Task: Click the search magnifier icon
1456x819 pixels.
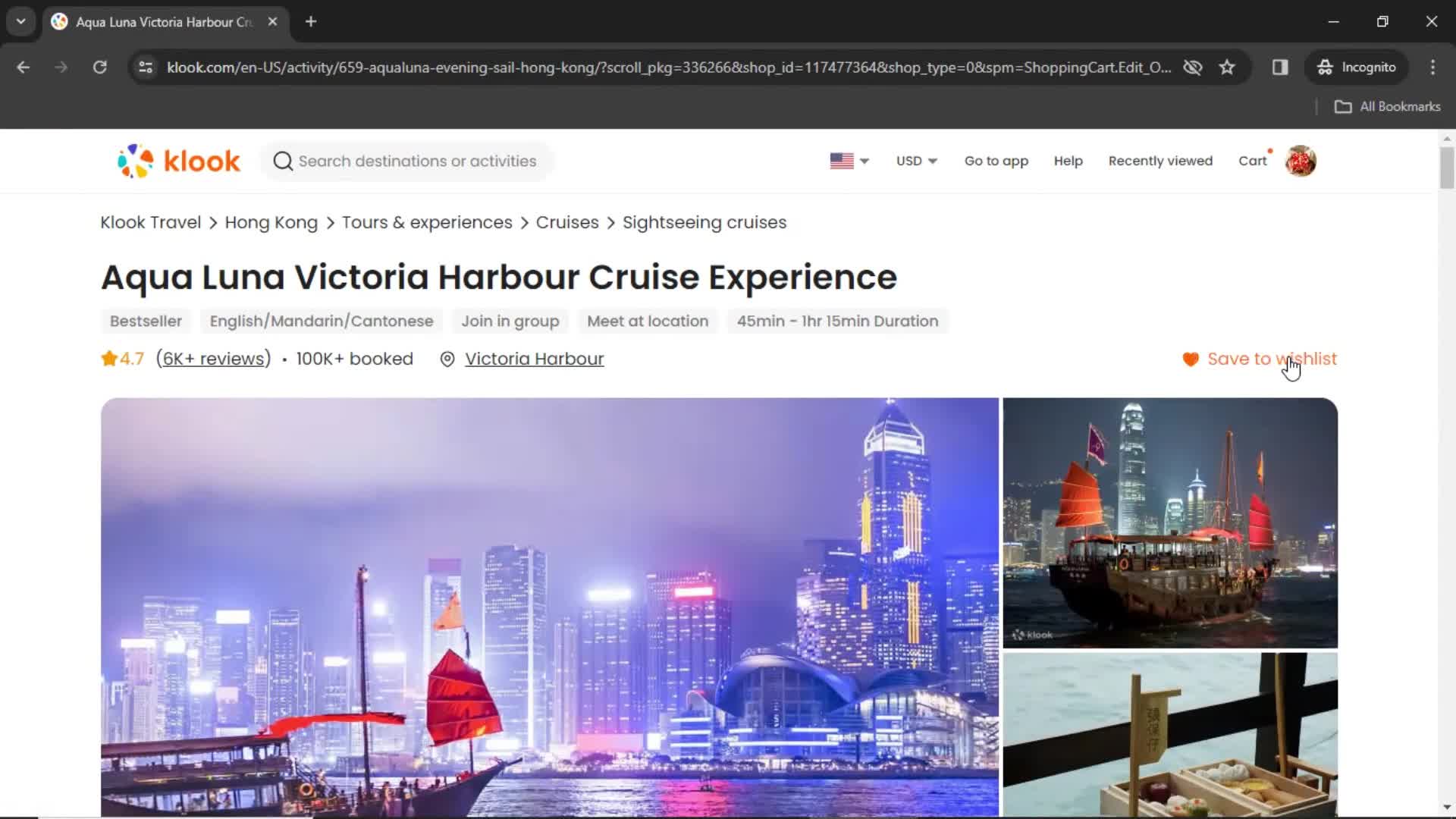Action: [x=283, y=161]
